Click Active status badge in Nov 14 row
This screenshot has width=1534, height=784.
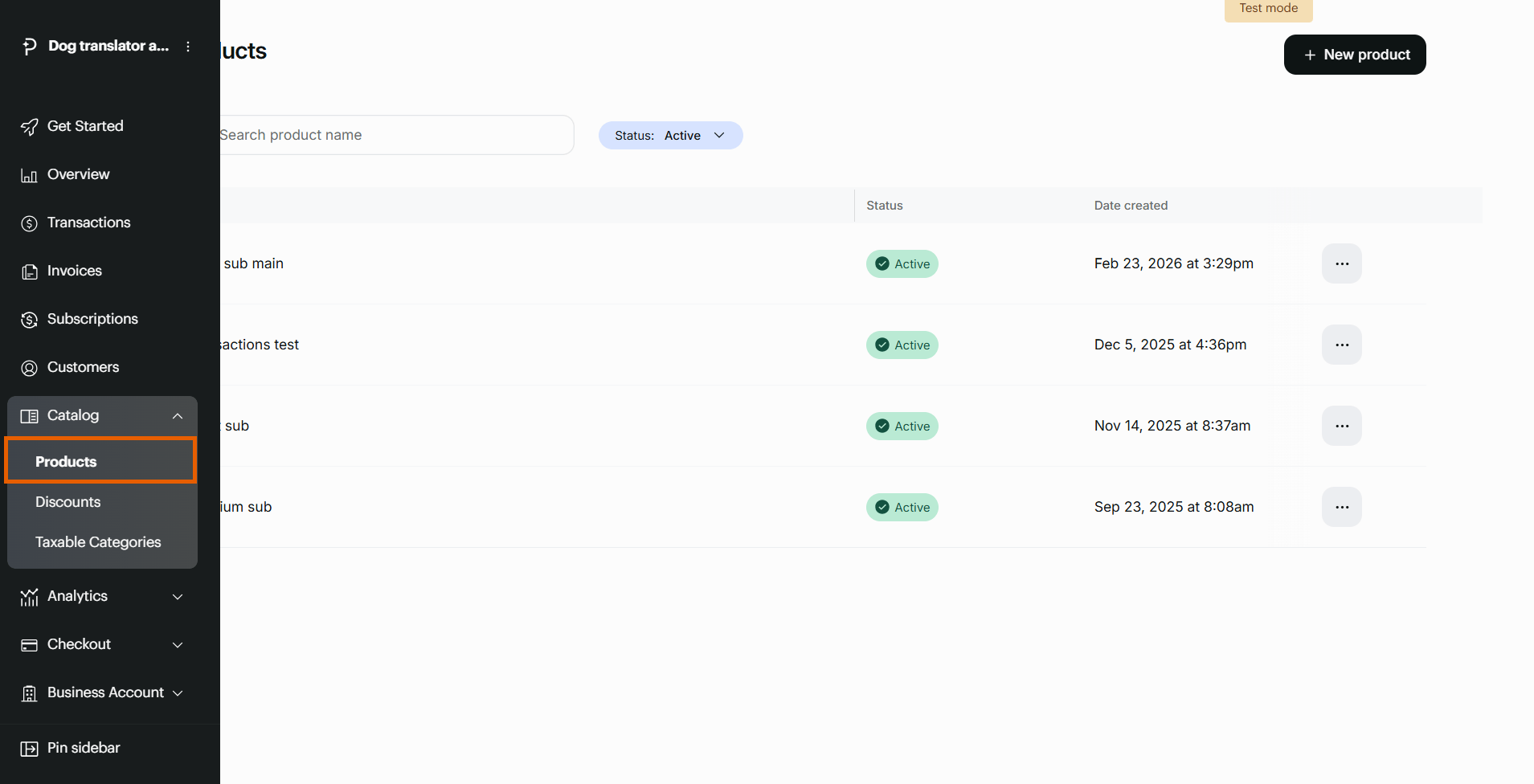pyautogui.click(x=902, y=426)
